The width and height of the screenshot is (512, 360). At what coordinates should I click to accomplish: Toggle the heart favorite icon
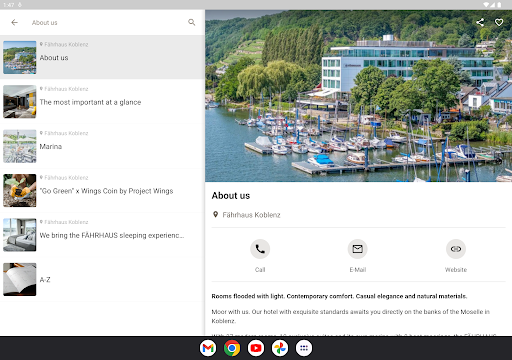(499, 22)
